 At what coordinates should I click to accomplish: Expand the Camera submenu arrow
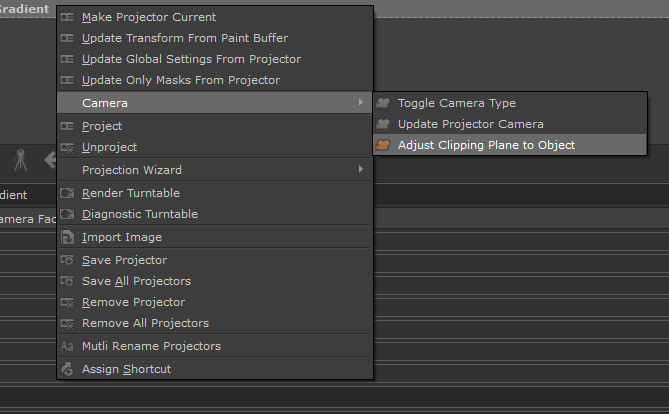pos(360,103)
